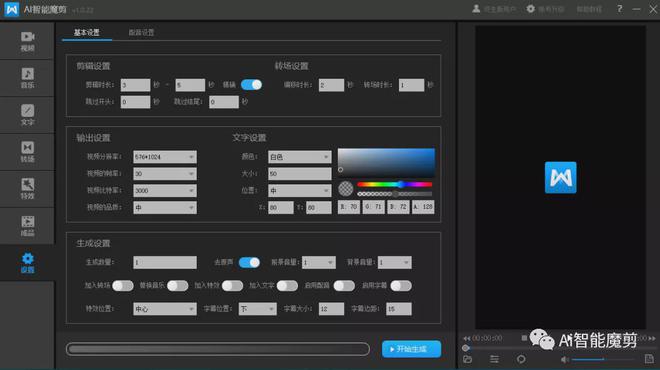This screenshot has height=370, width=660.
Task: Enable the 加入文字 switch
Action: pos(287,286)
